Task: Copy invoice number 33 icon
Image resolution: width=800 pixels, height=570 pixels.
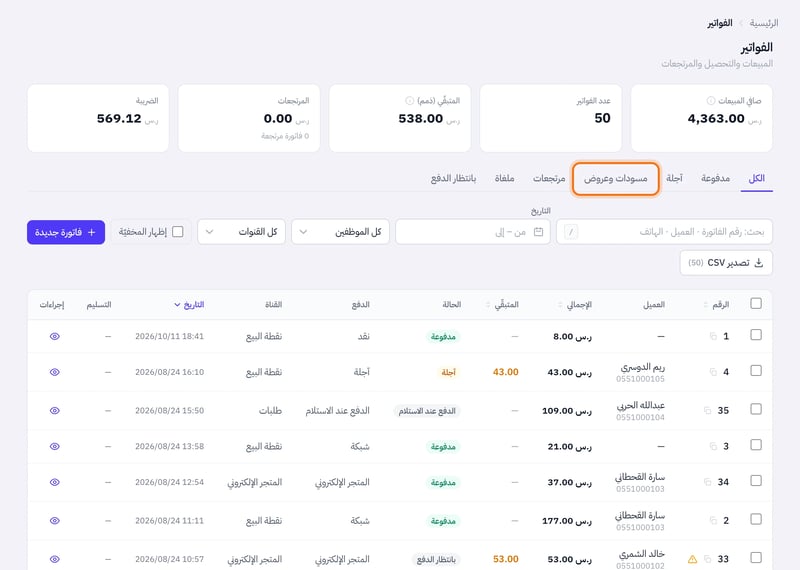Action: 707,559
